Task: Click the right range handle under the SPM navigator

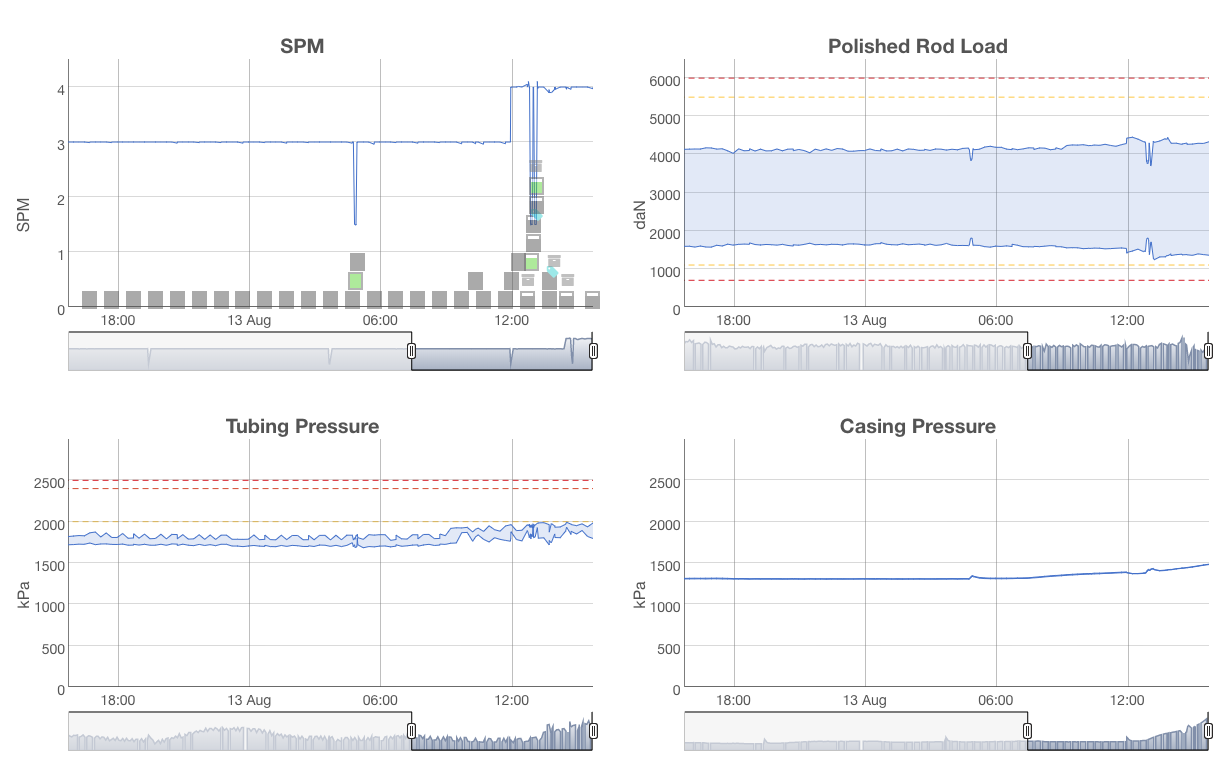Action: [592, 351]
